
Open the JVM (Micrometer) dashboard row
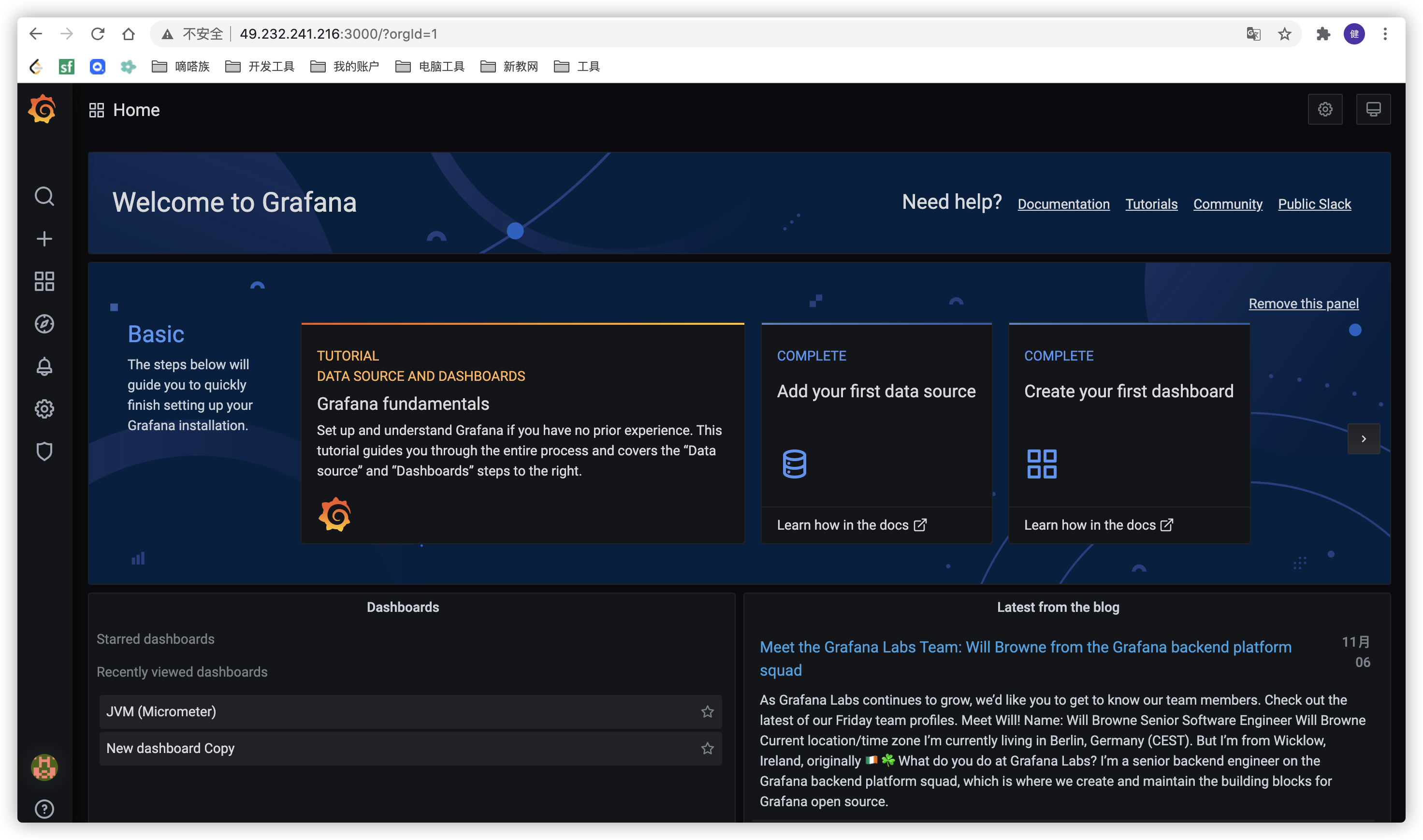[410, 711]
